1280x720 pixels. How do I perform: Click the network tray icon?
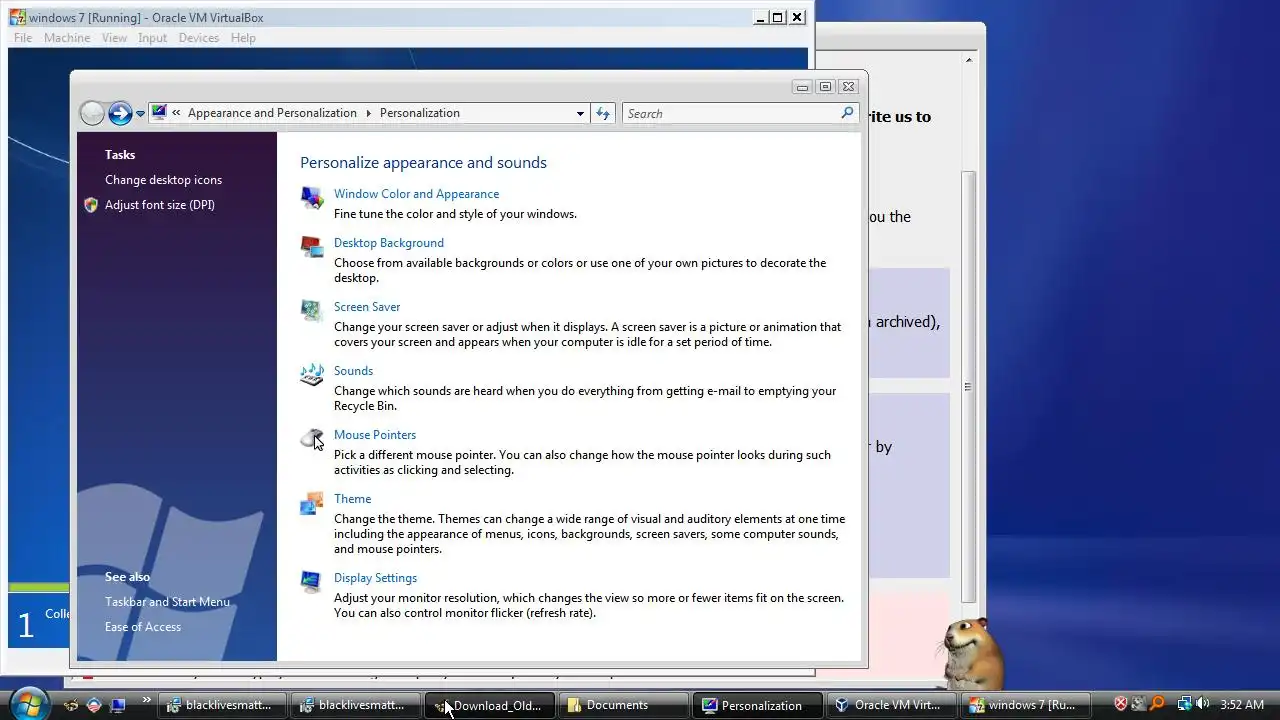pos(1184,704)
